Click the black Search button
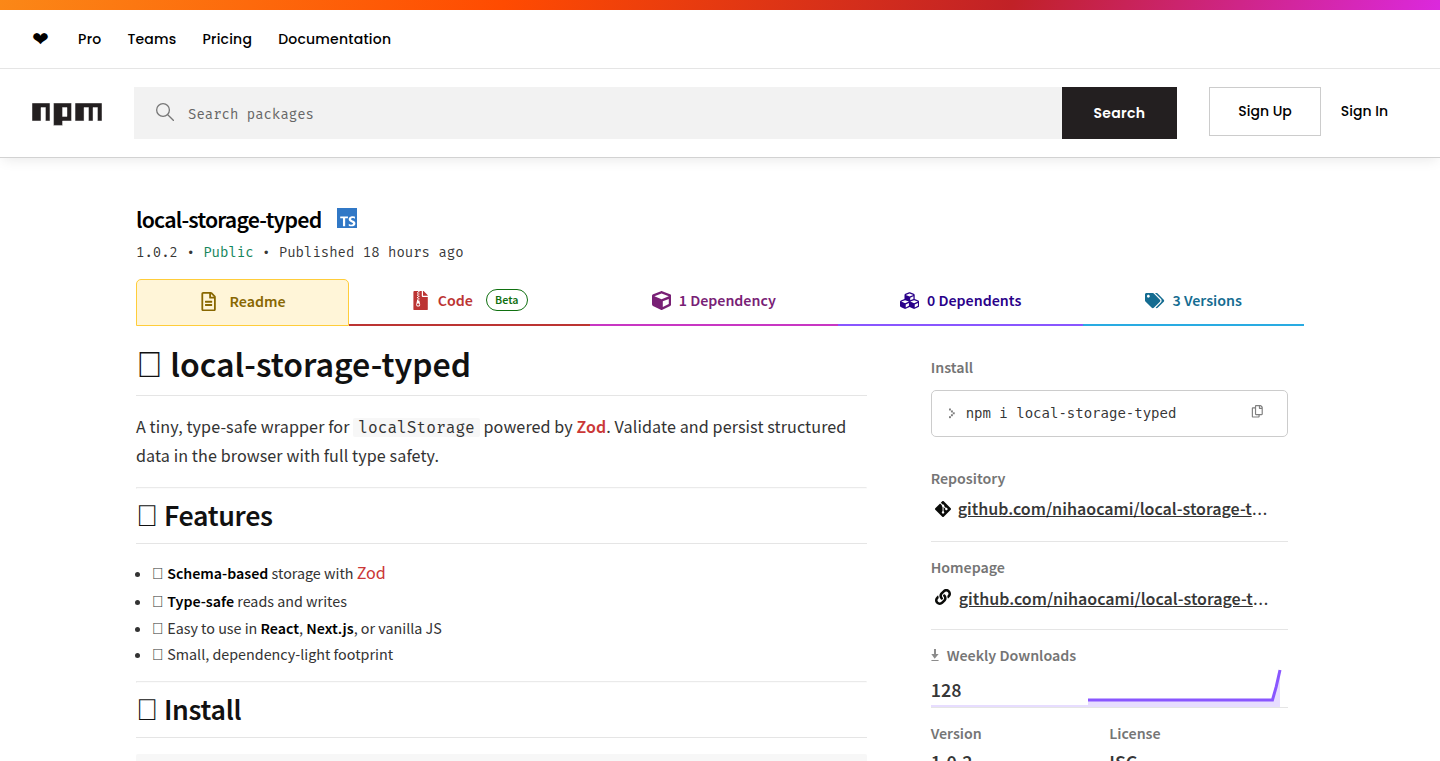This screenshot has width=1440, height=761. point(1119,113)
